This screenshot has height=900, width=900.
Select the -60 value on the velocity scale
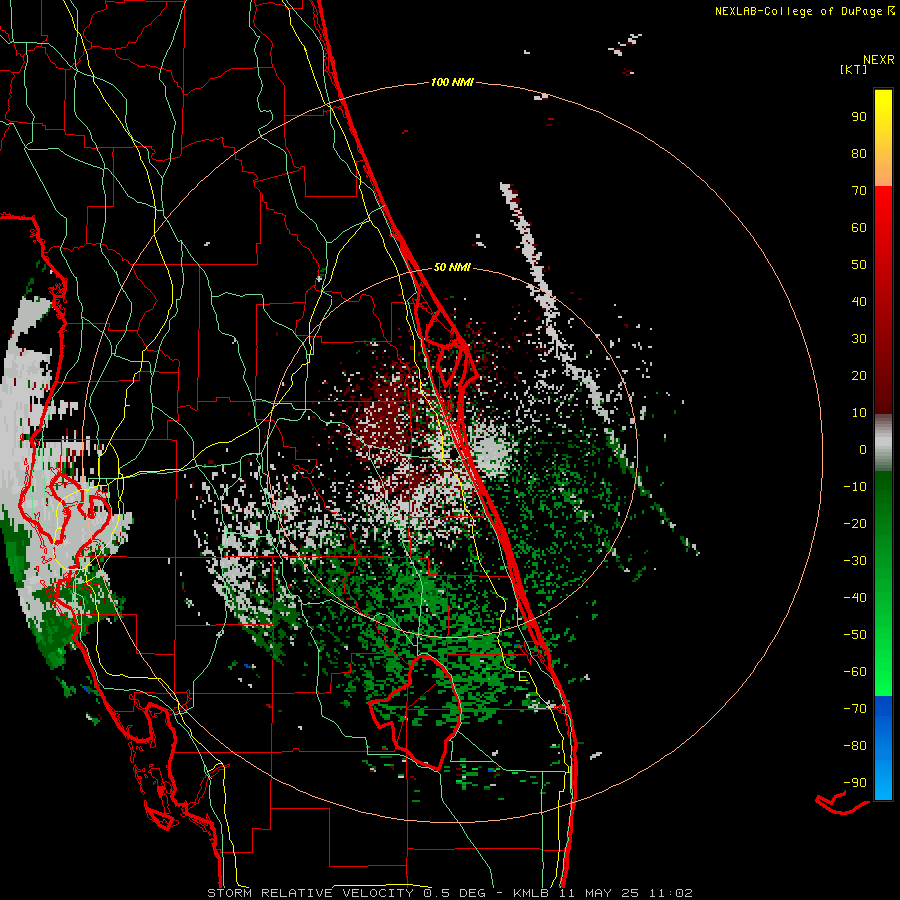855,672
